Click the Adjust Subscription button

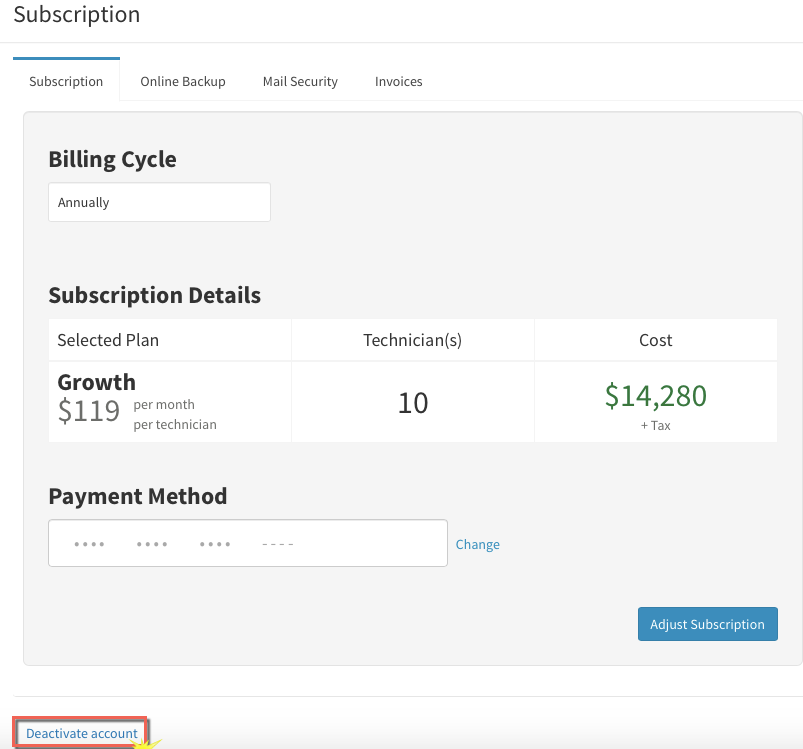click(x=708, y=624)
